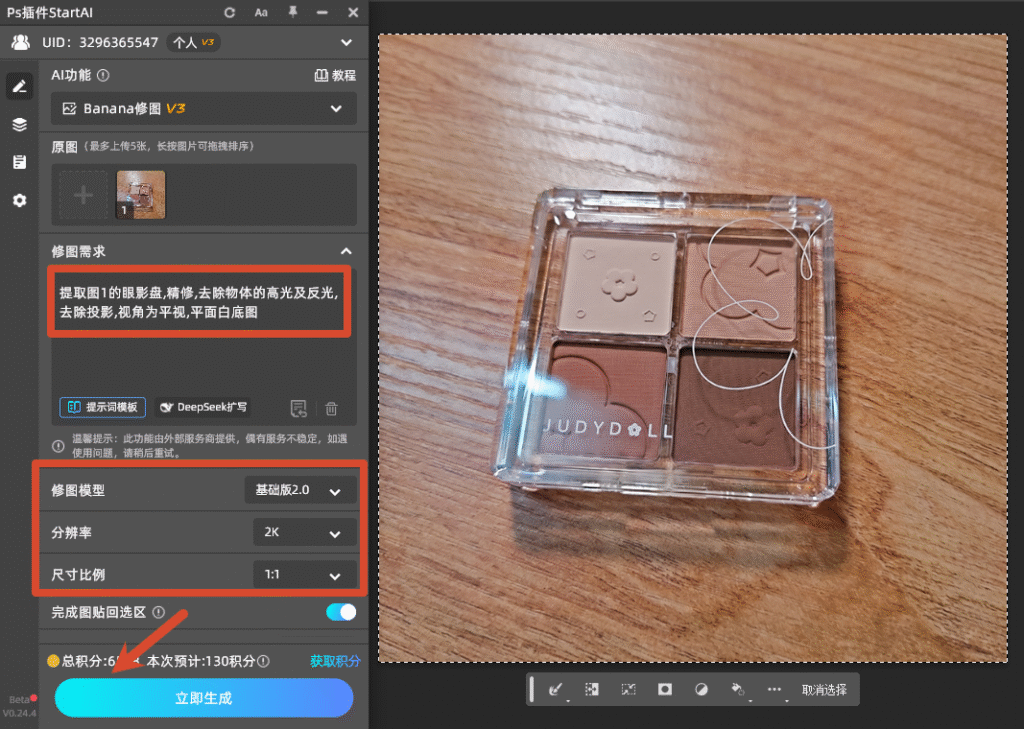
Task: Collapse the 修图需求 section
Action: pyautogui.click(x=346, y=251)
